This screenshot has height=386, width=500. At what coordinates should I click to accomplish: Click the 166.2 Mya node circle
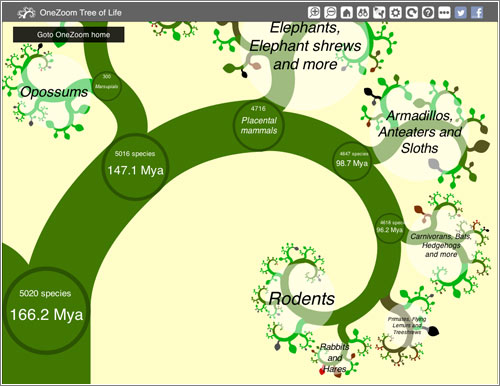pyautogui.click(x=47, y=310)
